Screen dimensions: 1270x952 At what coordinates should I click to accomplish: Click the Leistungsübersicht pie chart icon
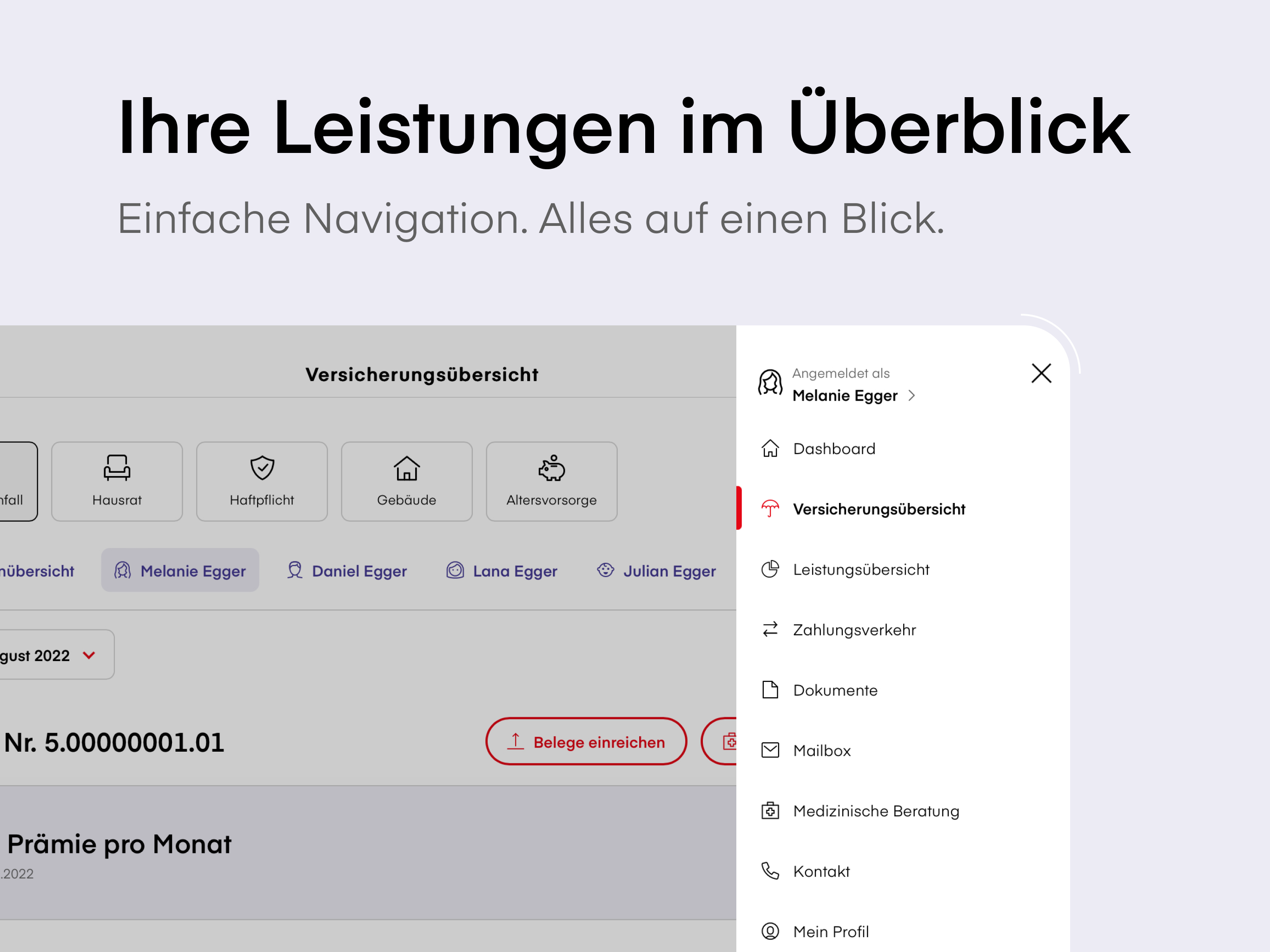click(770, 569)
